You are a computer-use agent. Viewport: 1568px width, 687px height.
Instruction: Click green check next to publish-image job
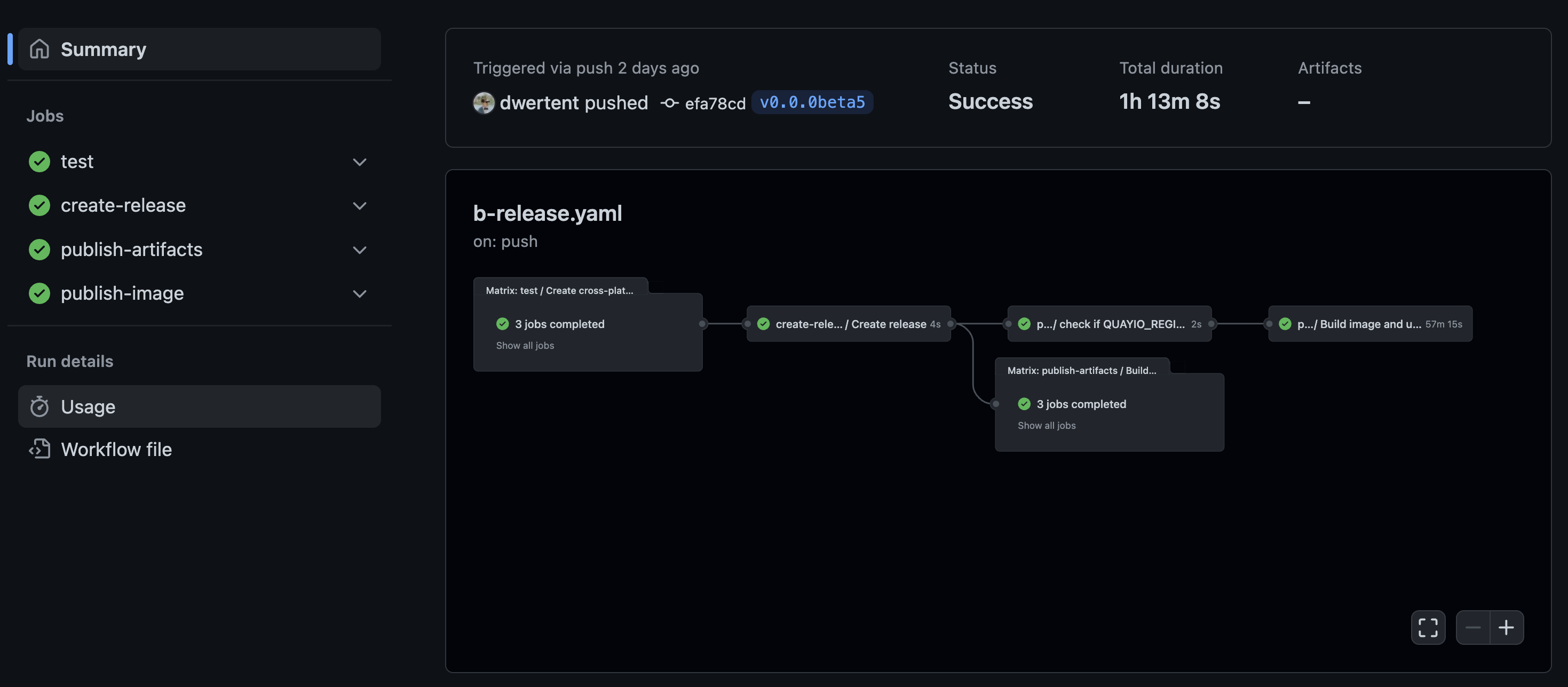click(x=39, y=293)
